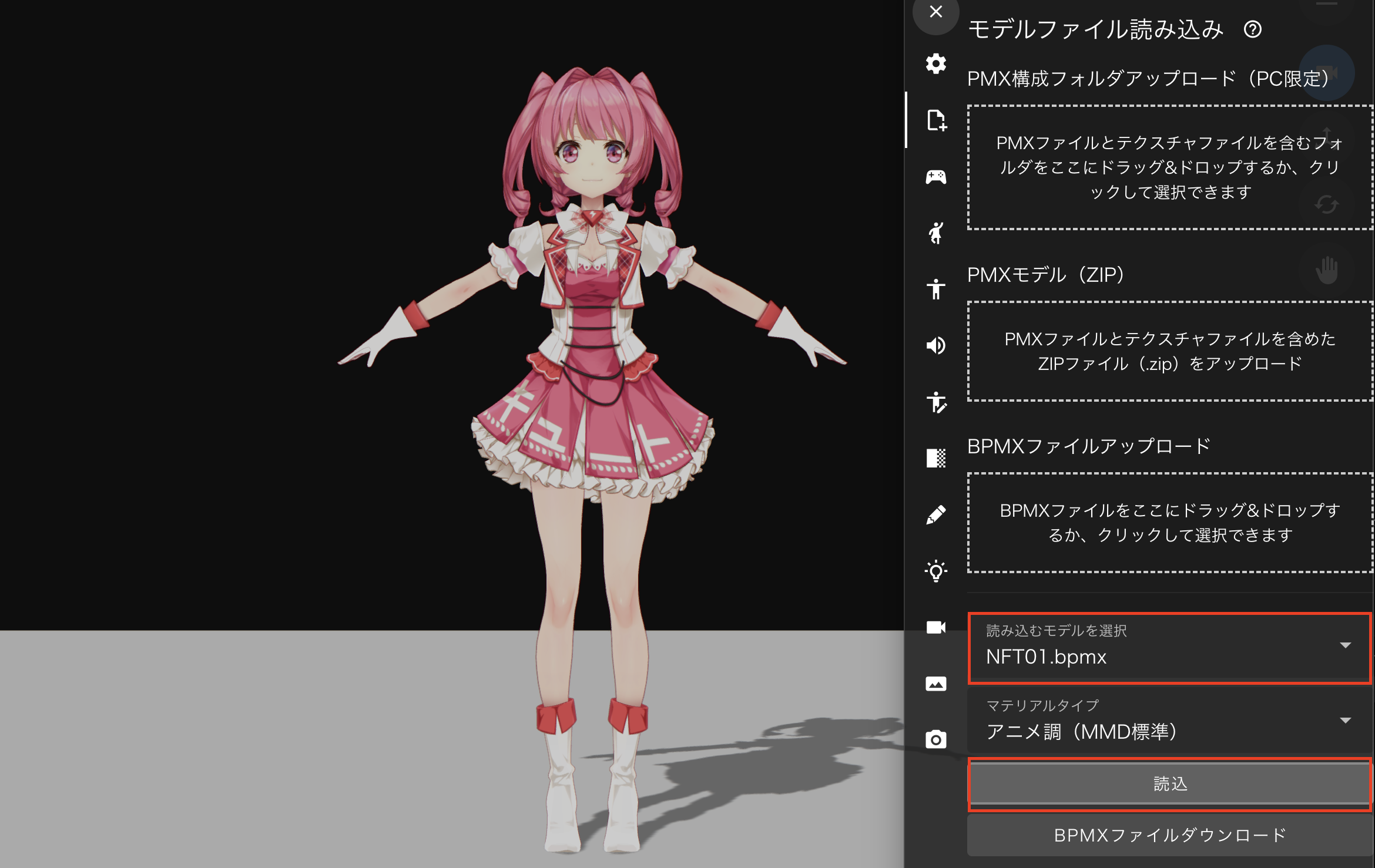
Task: Click the gradient texture sidebar icon
Action: tap(935, 458)
